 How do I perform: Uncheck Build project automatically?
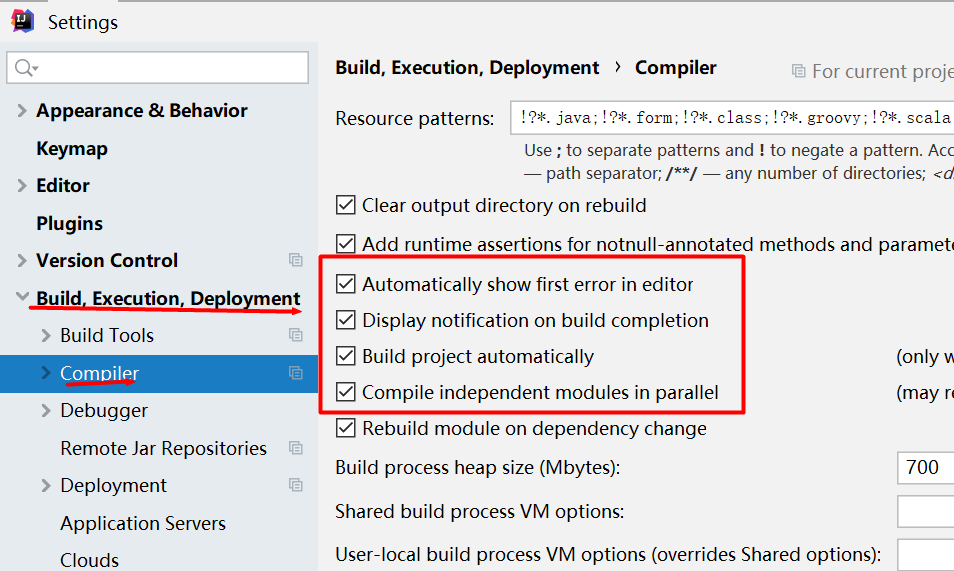346,356
